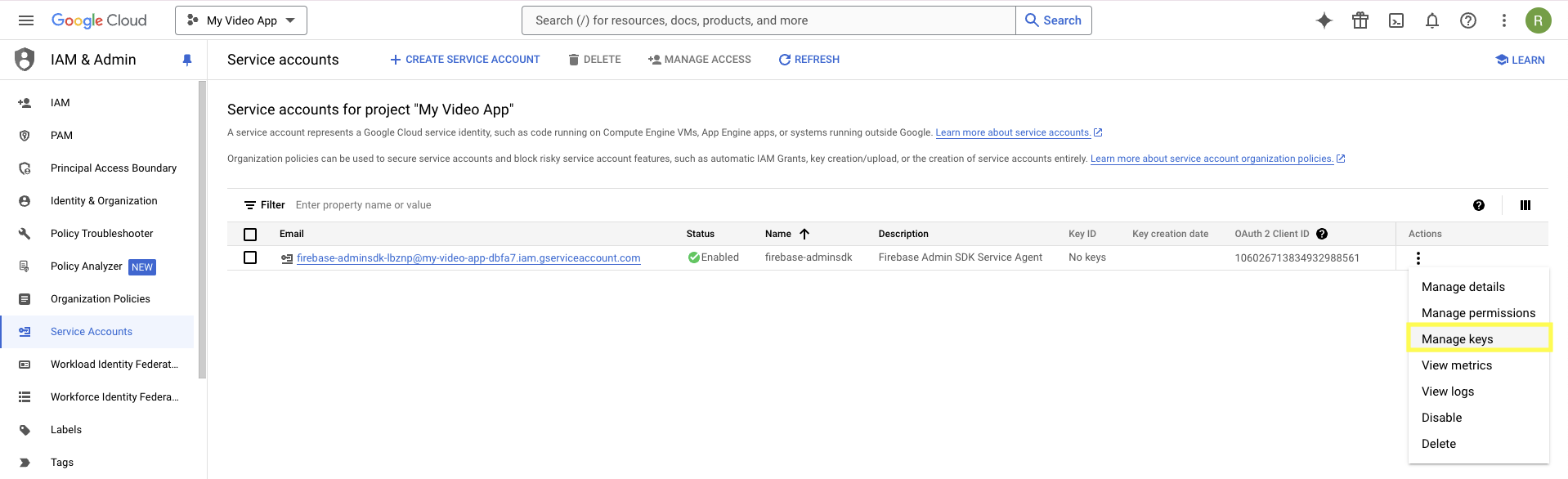Screen dimensions: 1568x479
Task: Click Key creation date column header
Action: click(x=1170, y=234)
